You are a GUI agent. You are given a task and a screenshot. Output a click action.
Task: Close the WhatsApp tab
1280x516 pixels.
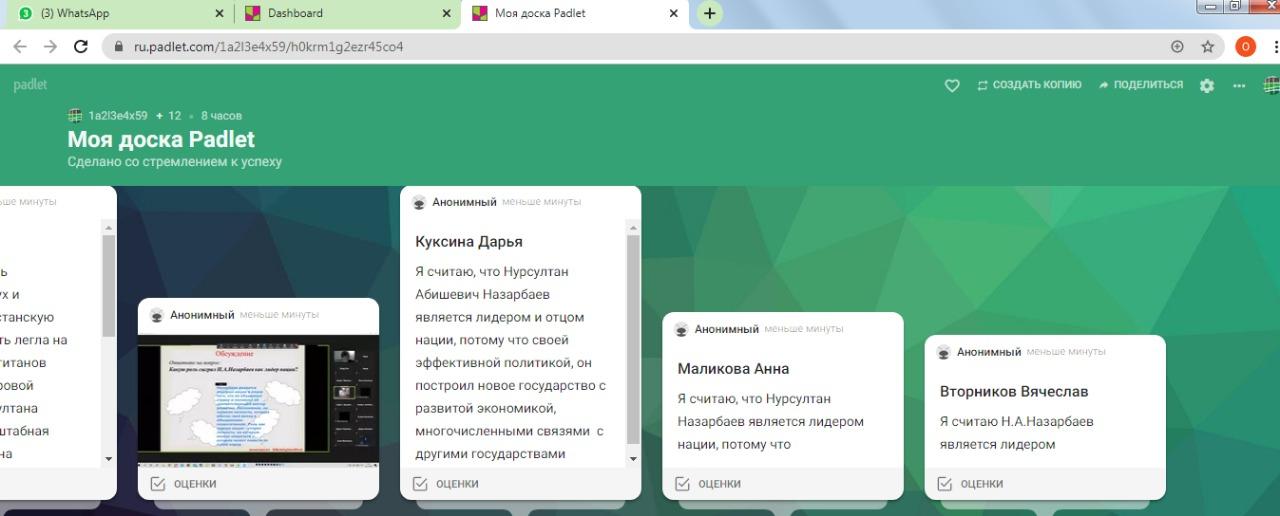pos(220,14)
